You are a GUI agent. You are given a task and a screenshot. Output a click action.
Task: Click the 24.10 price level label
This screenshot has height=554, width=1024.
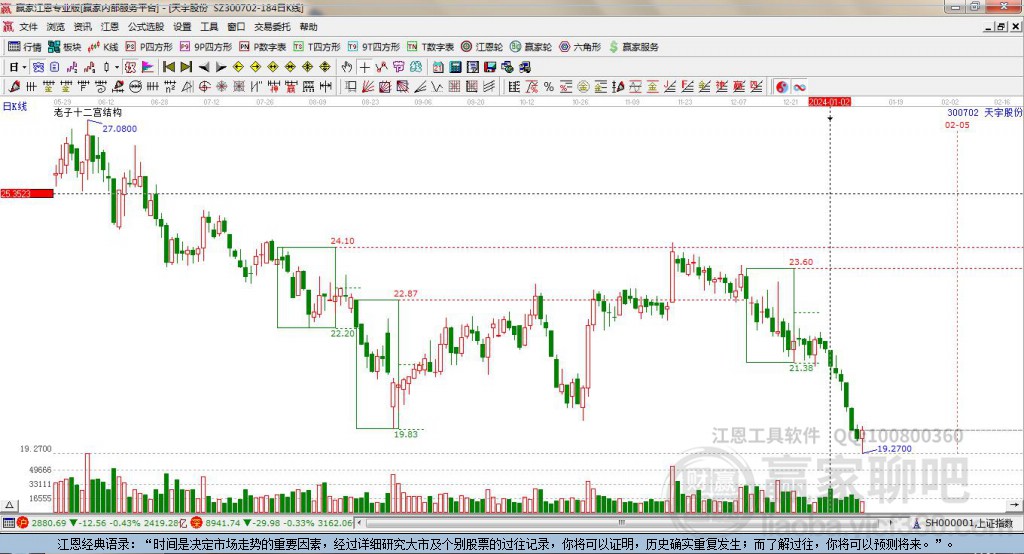pos(342,241)
